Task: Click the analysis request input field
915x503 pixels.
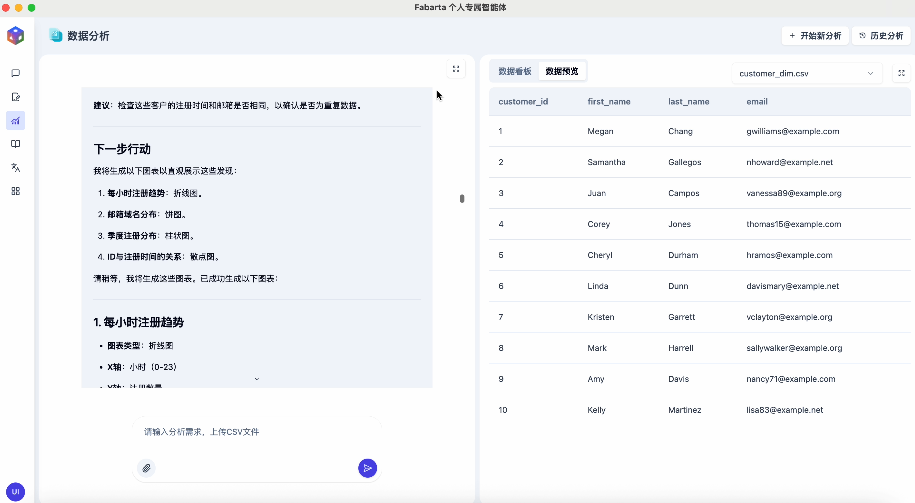Action: tap(257, 432)
